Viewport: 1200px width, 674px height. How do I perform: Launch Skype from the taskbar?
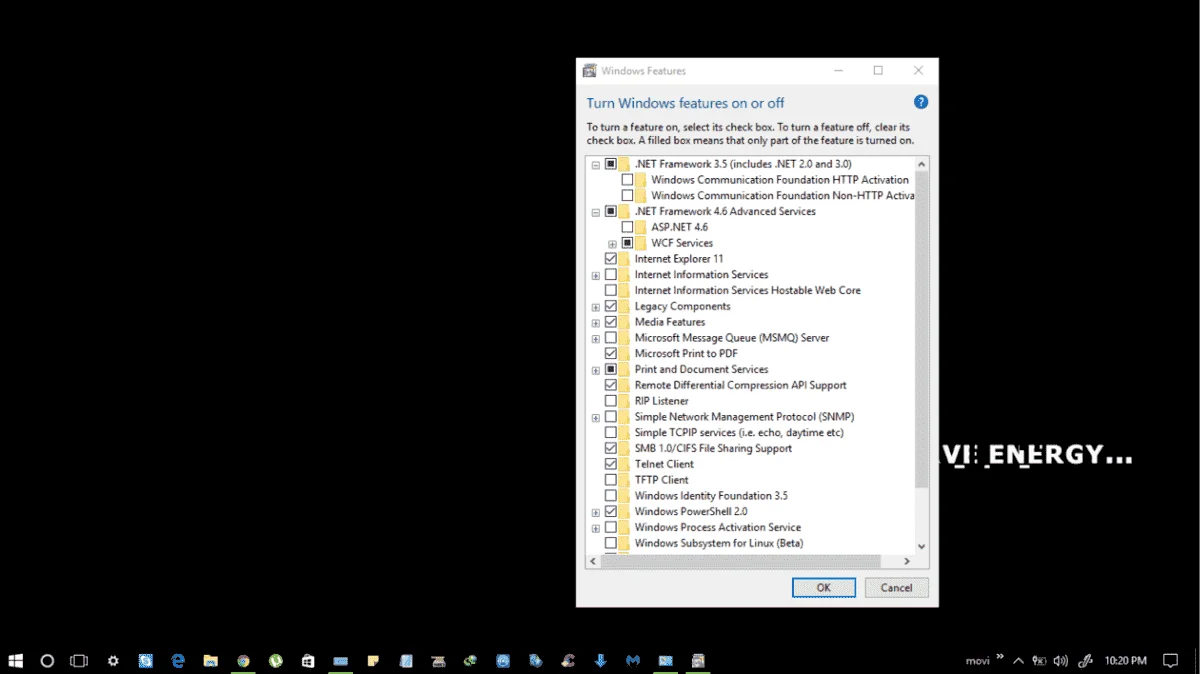pos(146,661)
